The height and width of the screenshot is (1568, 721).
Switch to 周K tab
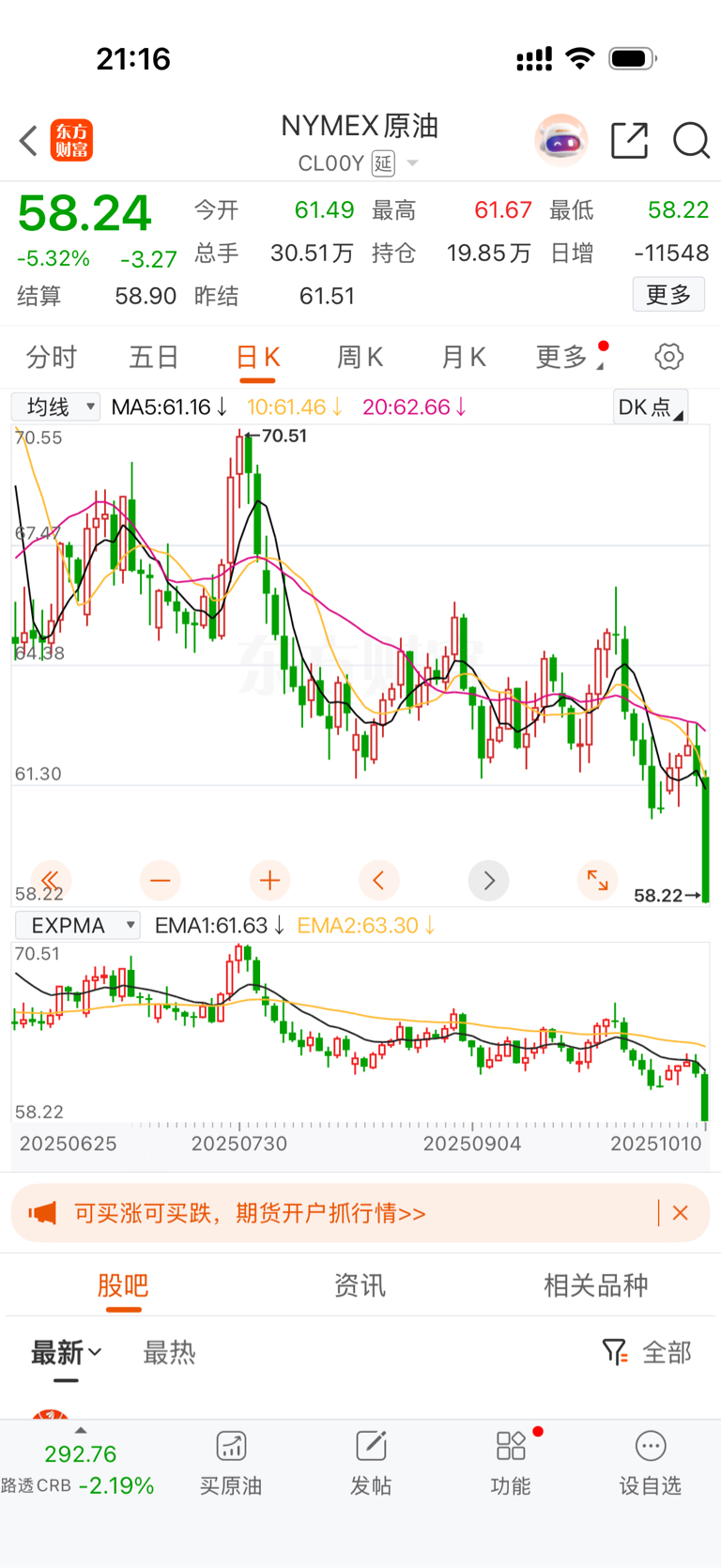click(x=360, y=357)
